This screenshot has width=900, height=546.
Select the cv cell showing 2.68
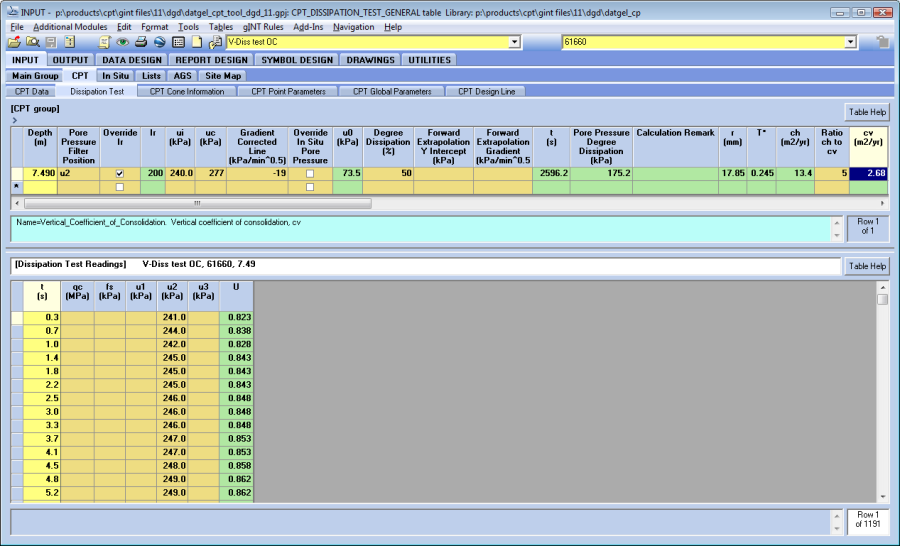pyautogui.click(x=869, y=173)
